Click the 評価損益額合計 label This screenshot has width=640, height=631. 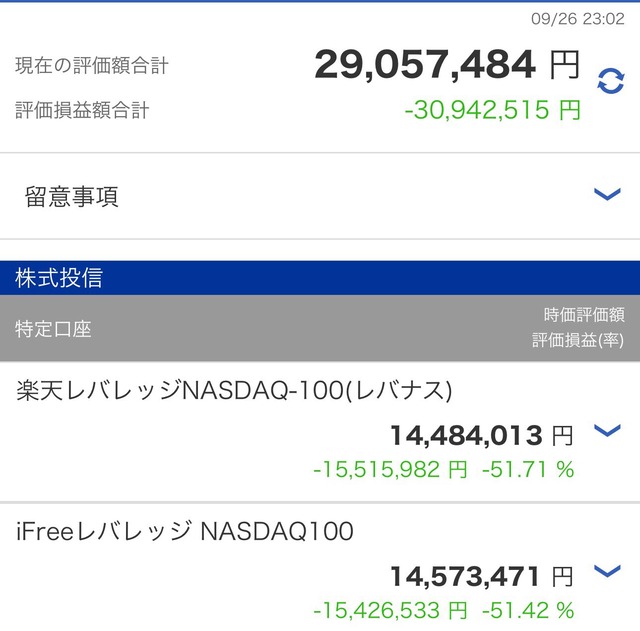(x=82, y=110)
